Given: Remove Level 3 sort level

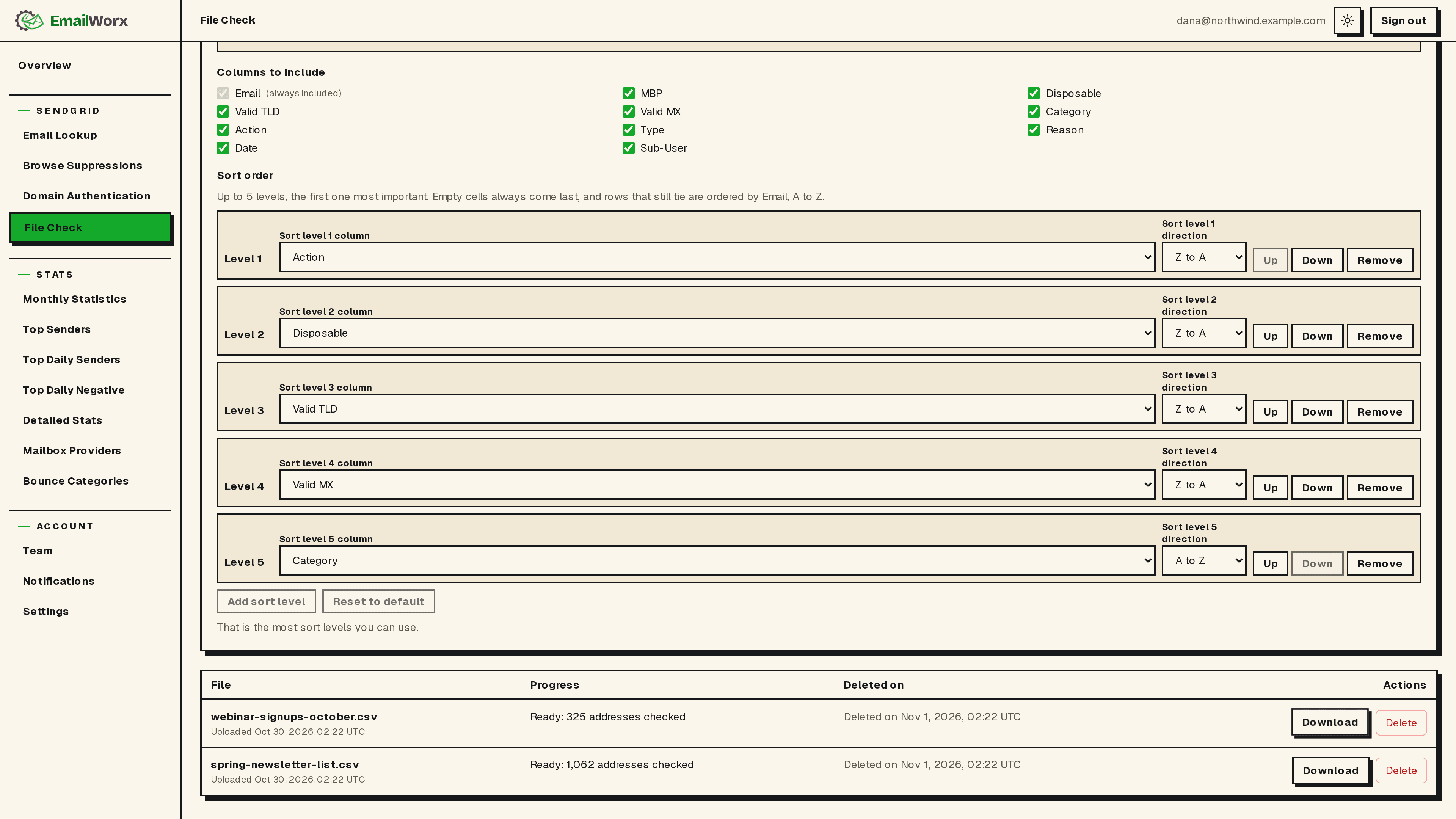Looking at the screenshot, I should 1380,411.
